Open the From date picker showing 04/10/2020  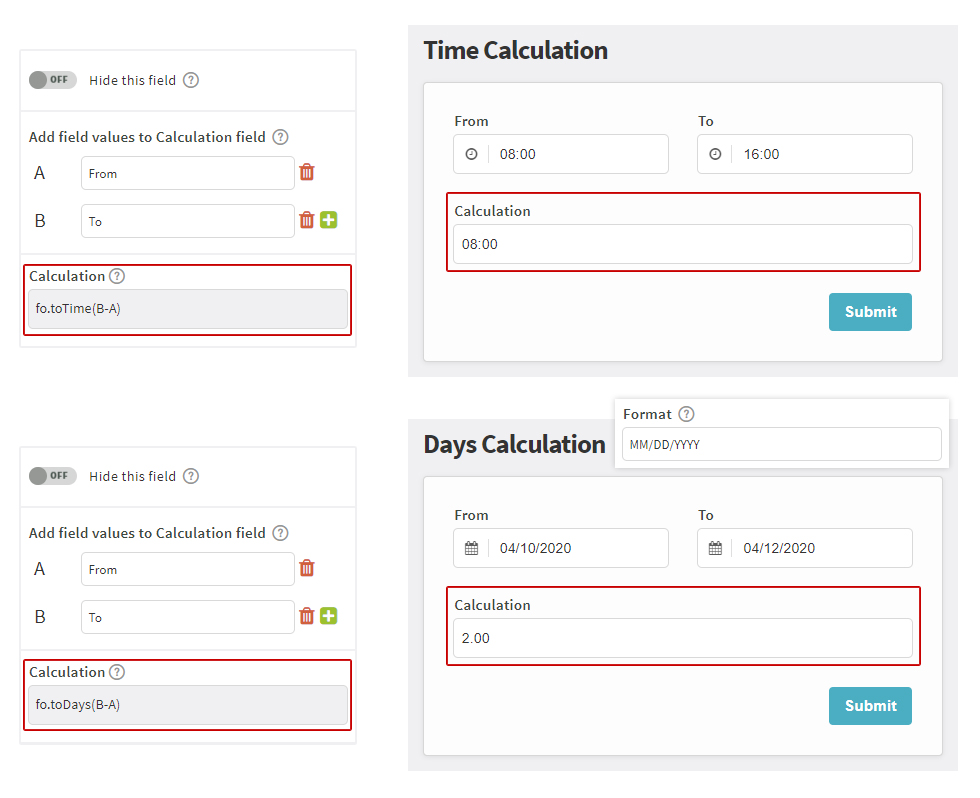pos(578,548)
